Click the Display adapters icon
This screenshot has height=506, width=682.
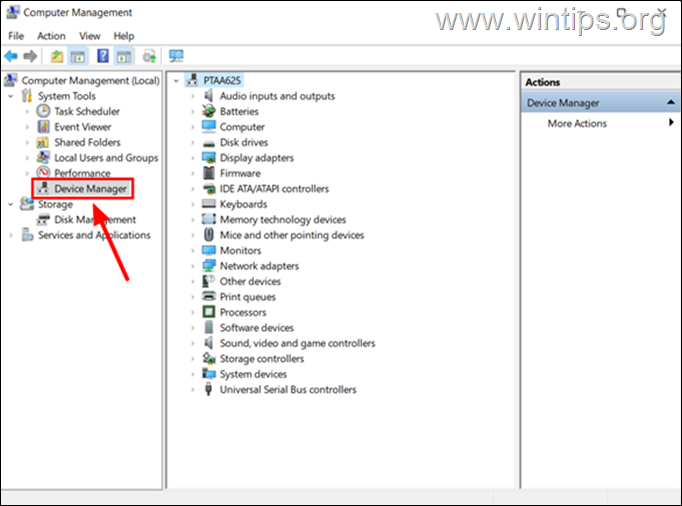[x=209, y=157]
